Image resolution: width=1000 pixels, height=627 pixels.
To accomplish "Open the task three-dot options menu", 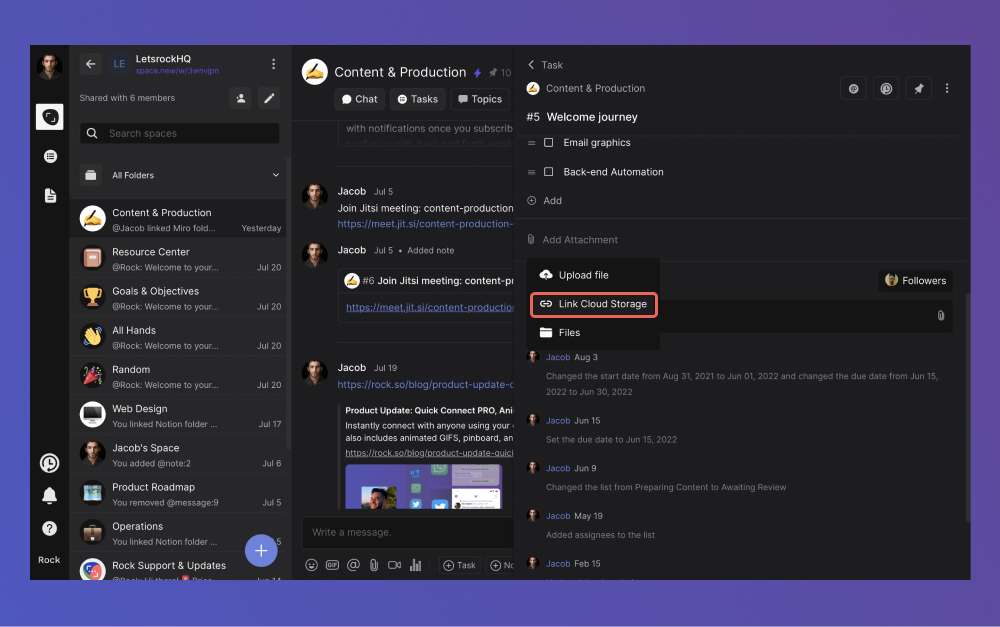I will click(x=947, y=88).
